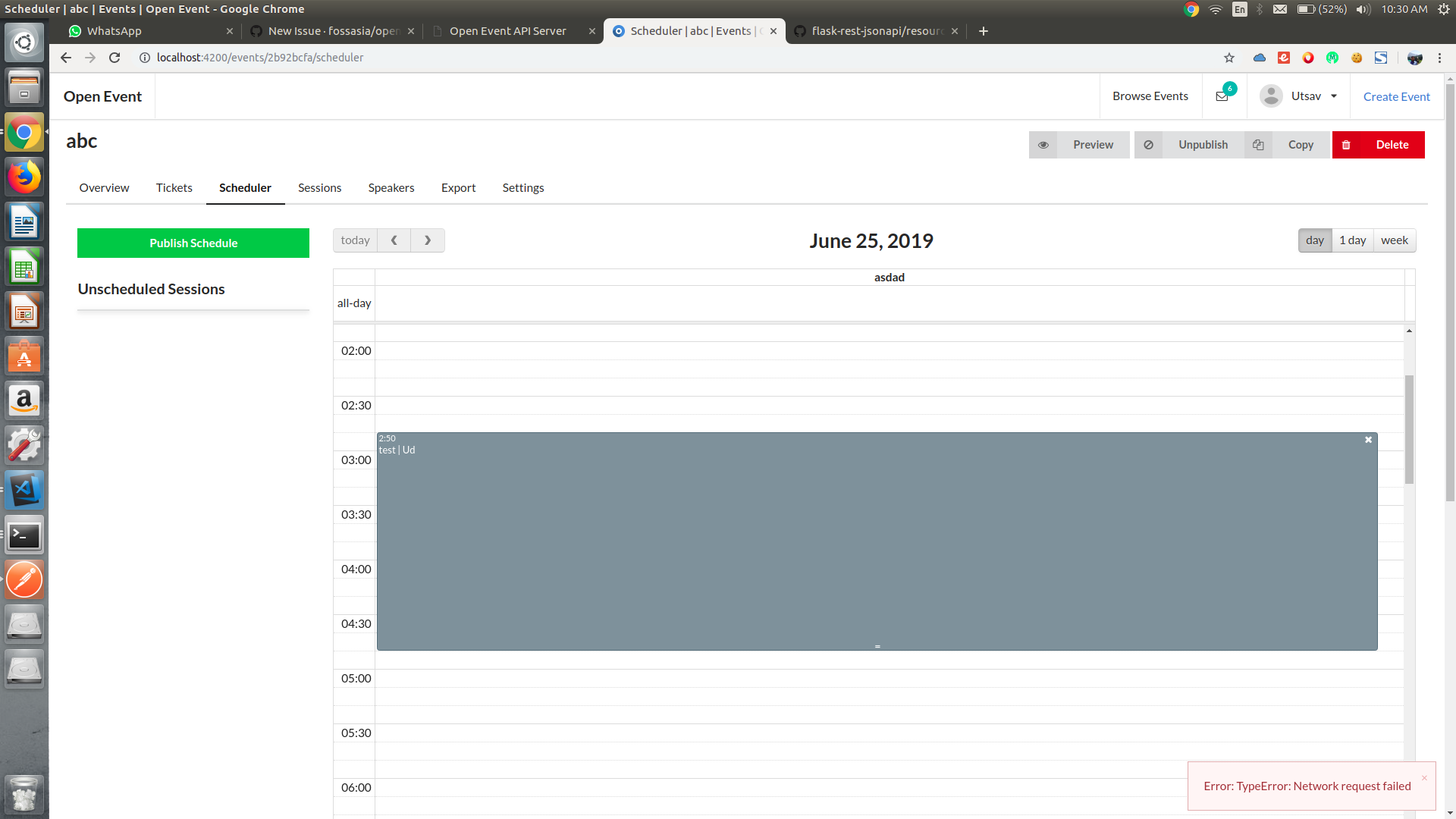Image resolution: width=1456 pixels, height=819 pixels.
Task: Open the Sessions tab
Action: tap(319, 188)
